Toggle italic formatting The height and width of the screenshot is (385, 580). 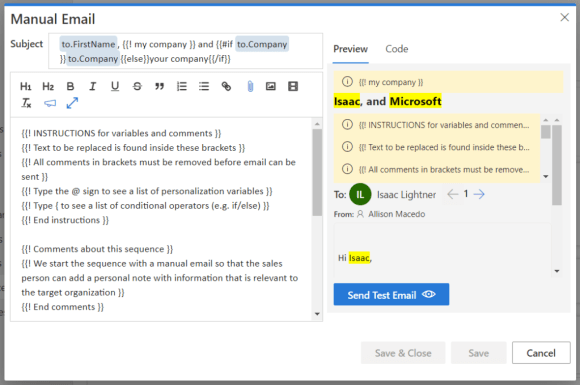coord(92,87)
